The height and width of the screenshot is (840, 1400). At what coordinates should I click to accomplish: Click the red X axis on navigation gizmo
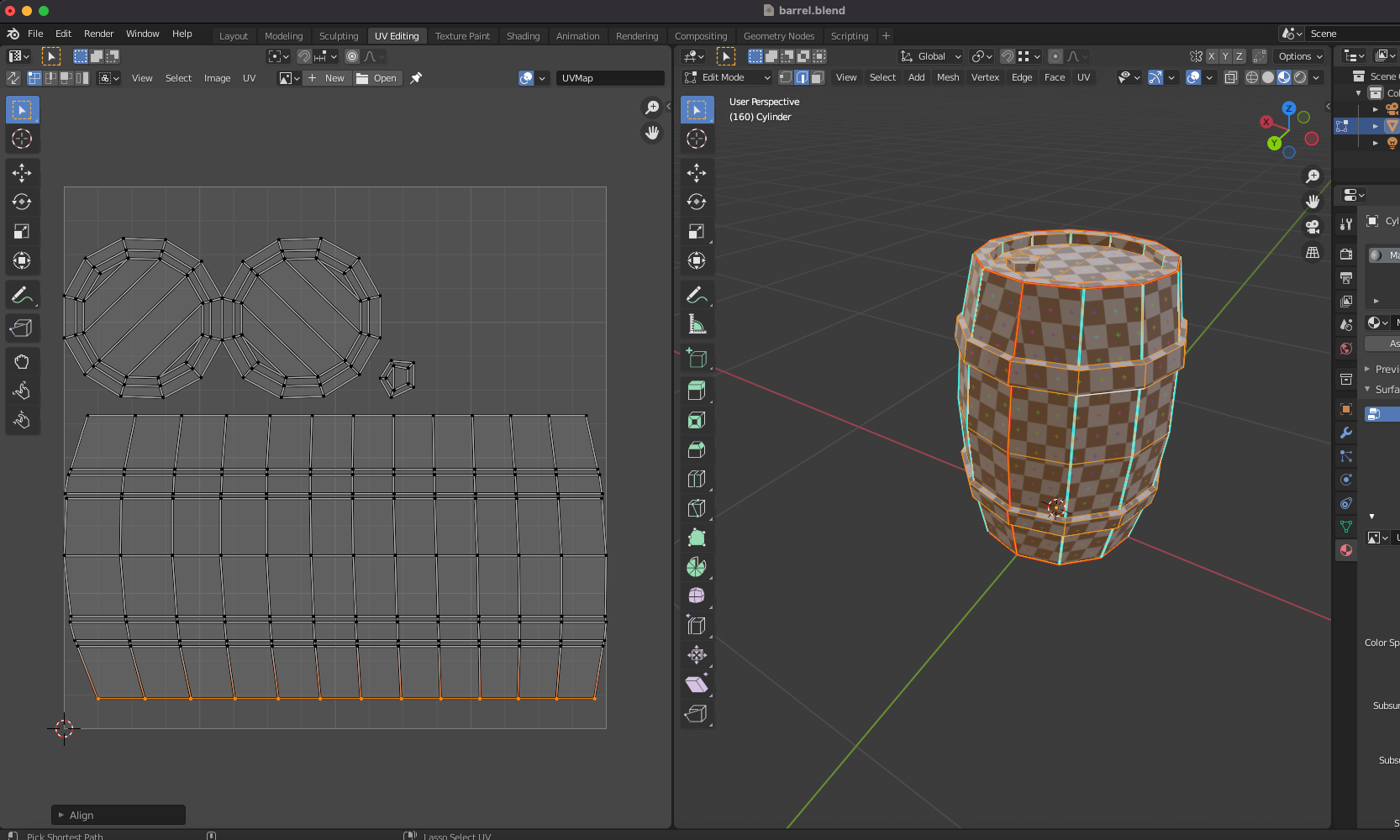tap(1266, 123)
